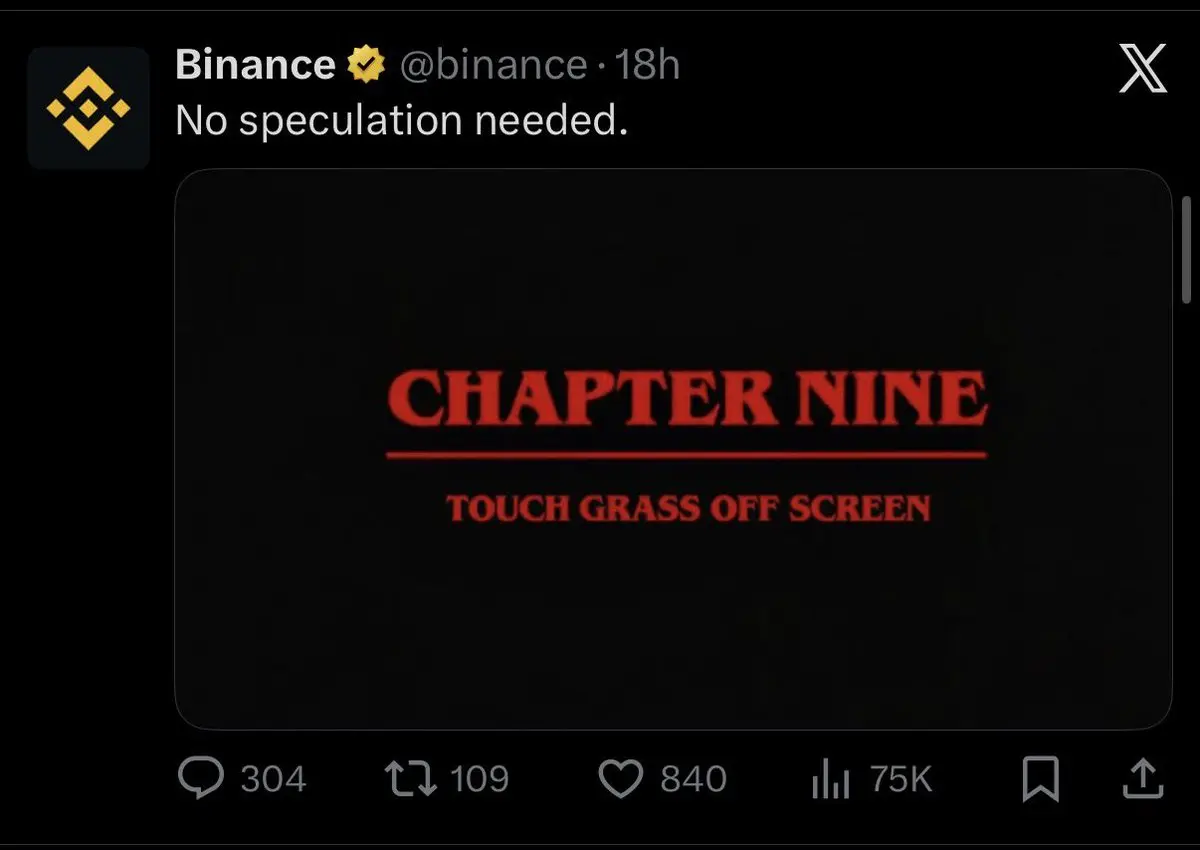Click the Binance profile avatar logo
Viewport: 1200px width, 850px height.
pos(88,107)
